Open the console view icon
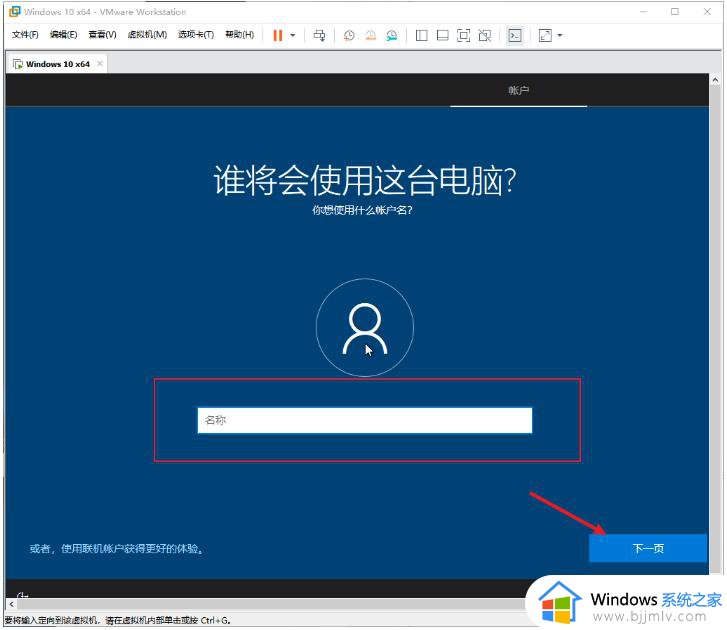Image resolution: width=727 pixels, height=630 pixels. coord(515,35)
